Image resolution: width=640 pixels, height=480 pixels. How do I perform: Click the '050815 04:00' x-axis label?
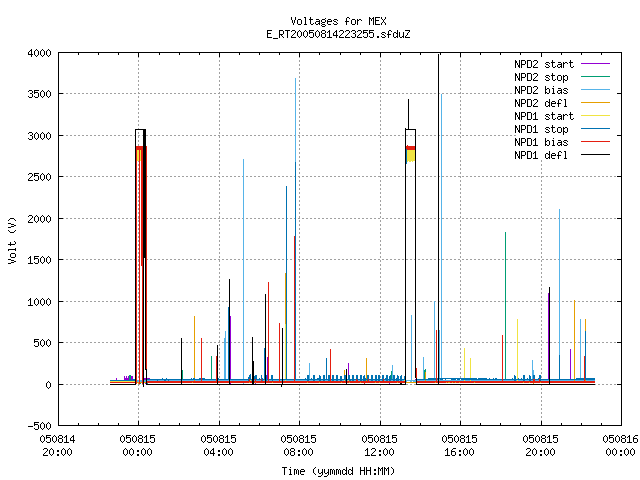[x=218, y=446]
